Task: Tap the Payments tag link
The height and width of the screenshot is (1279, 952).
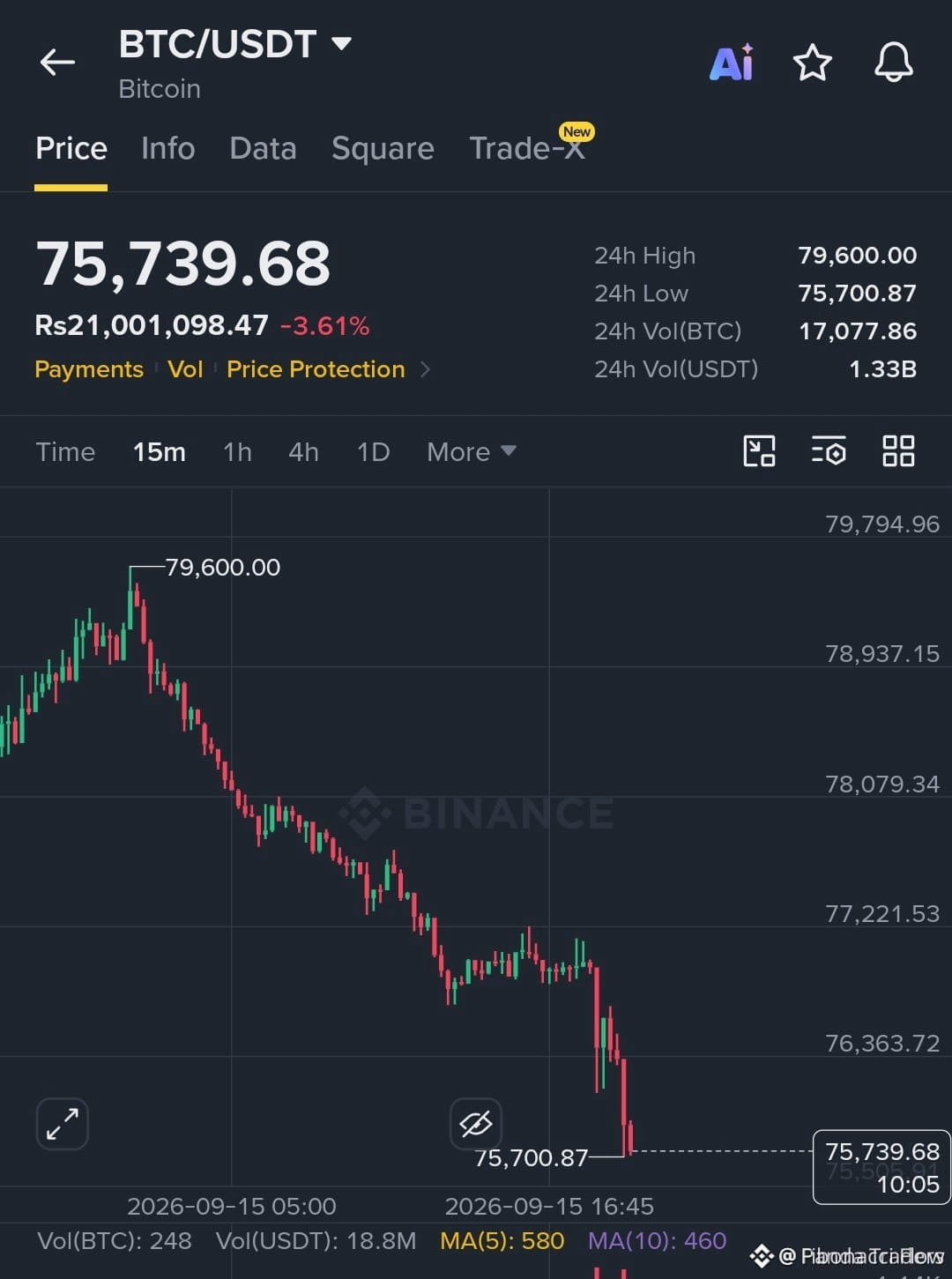Action: [89, 369]
